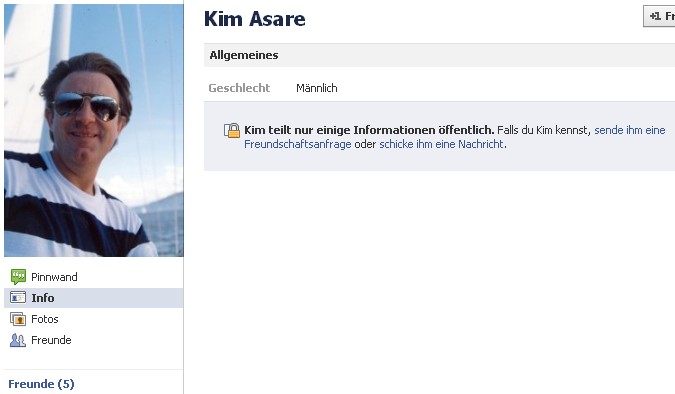Image resolution: width=675 pixels, height=394 pixels.
Task: Click the Freunde people icon
Action: pos(18,340)
